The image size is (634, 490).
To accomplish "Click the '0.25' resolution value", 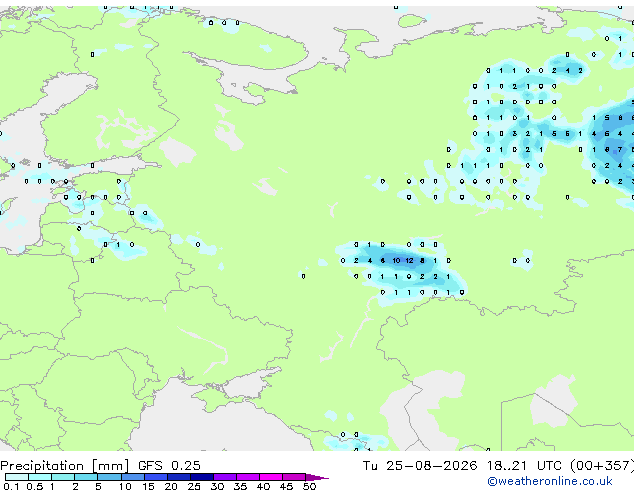I will coord(186,466).
